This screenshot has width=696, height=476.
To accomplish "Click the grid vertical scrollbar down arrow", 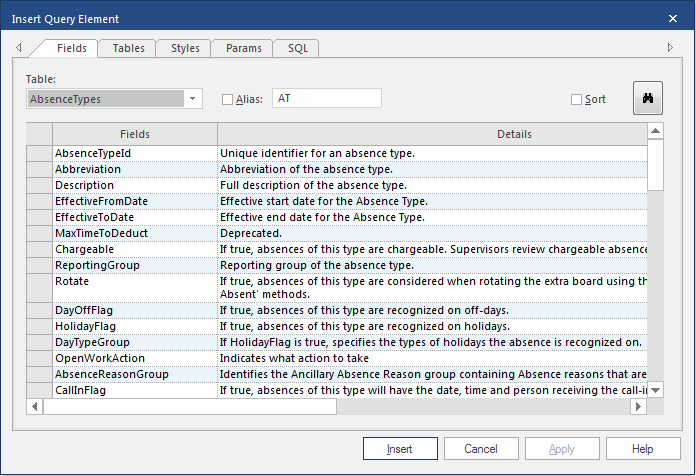I will [655, 390].
